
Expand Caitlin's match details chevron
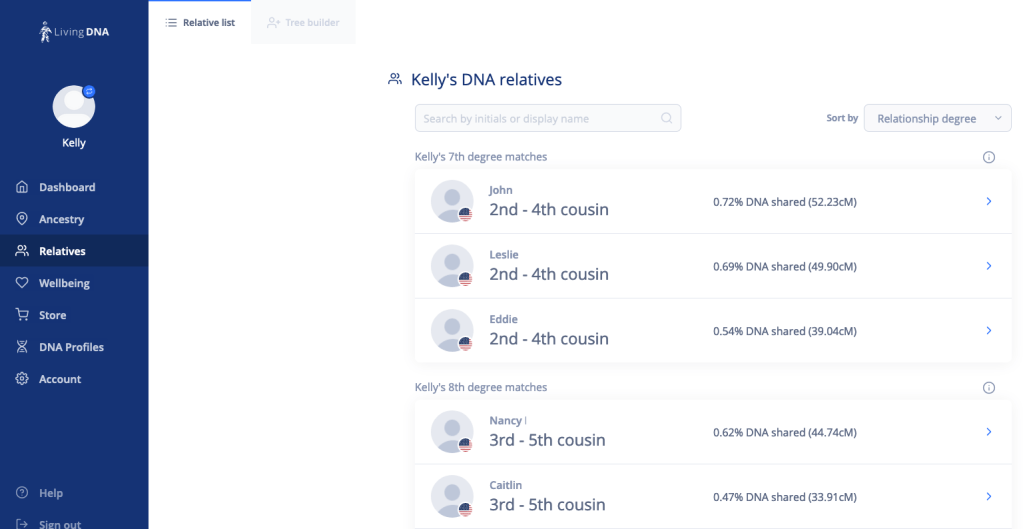tap(989, 497)
